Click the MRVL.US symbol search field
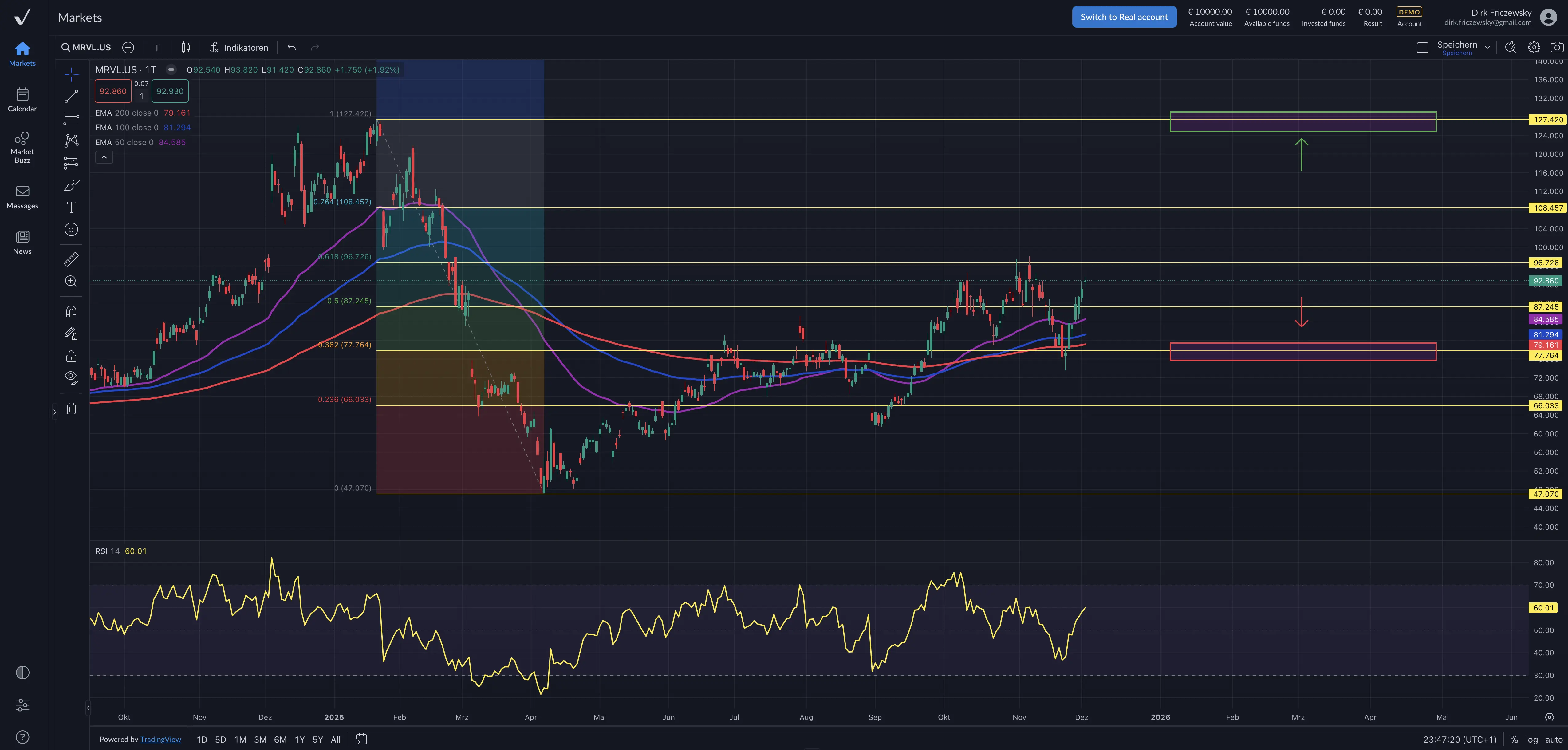 click(86, 47)
